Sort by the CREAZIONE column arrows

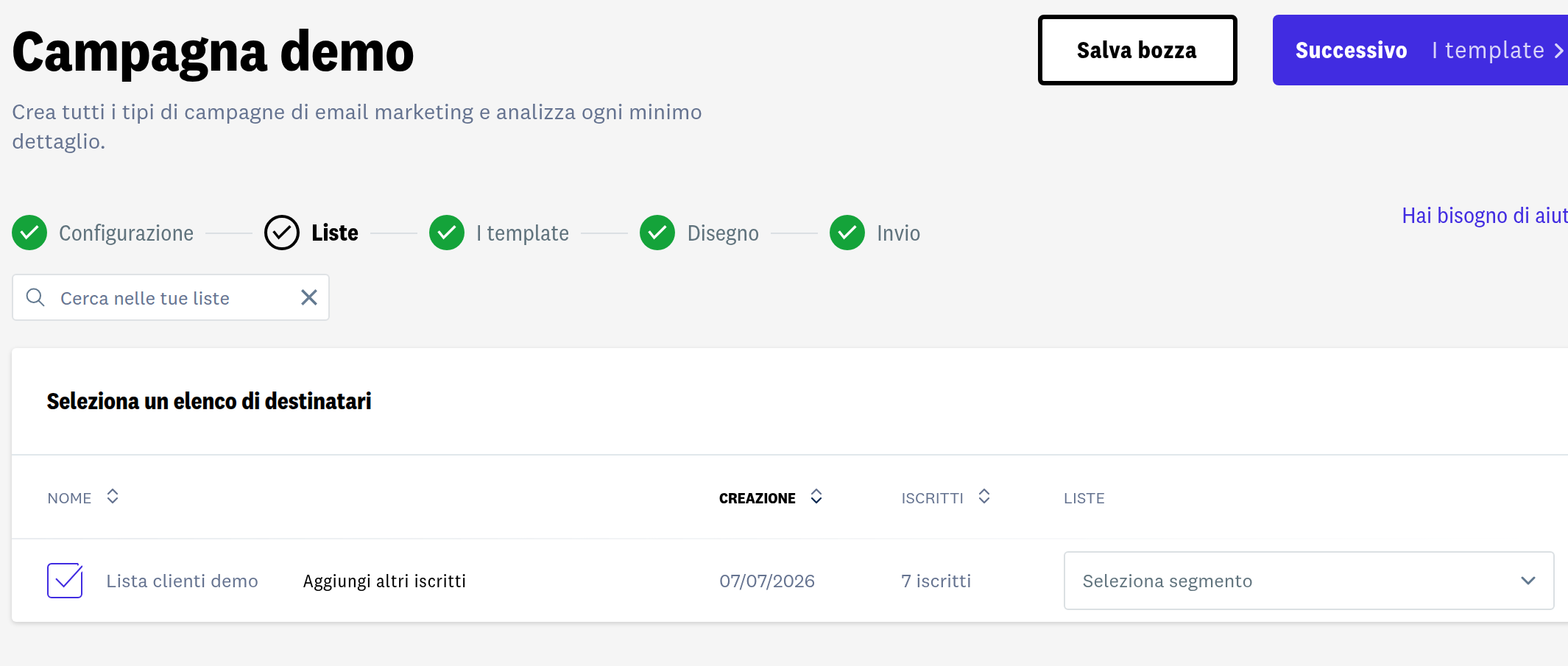816,497
